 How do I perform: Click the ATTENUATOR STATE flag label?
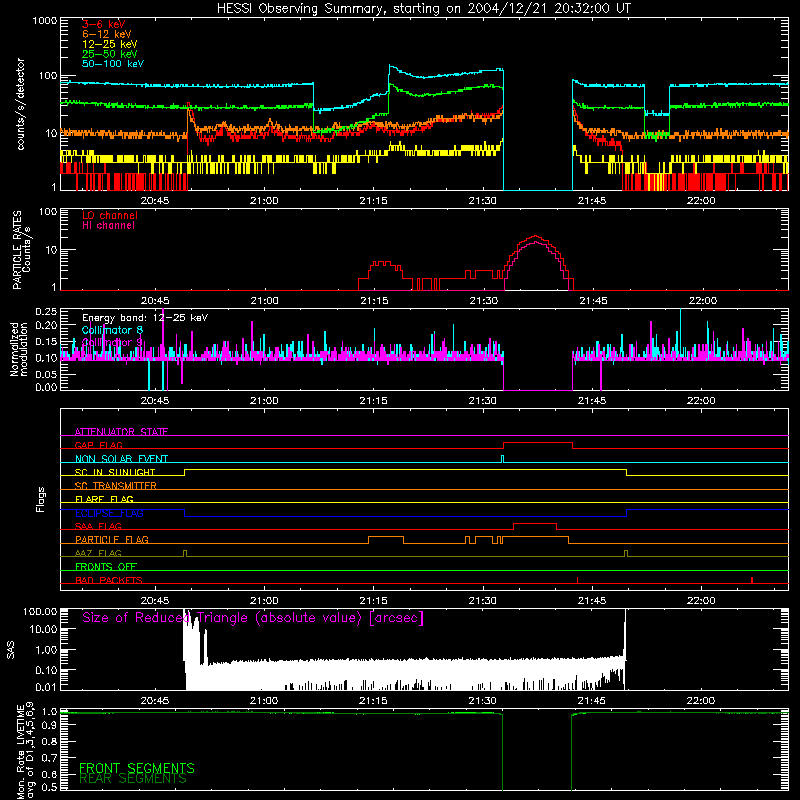(121, 432)
